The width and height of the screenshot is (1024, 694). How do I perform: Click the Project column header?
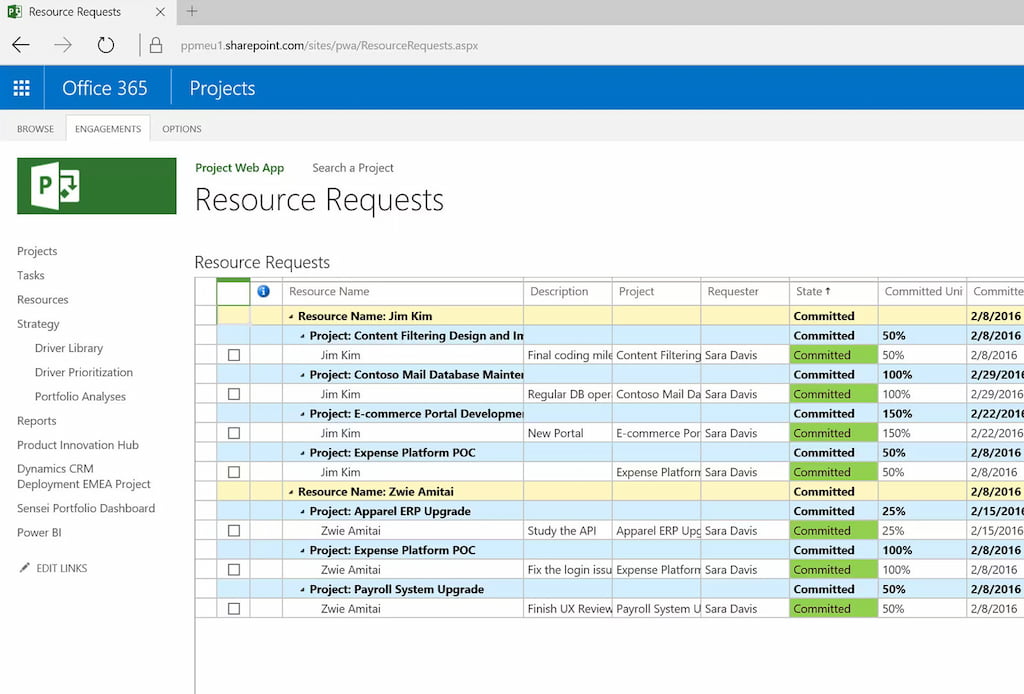click(656, 292)
